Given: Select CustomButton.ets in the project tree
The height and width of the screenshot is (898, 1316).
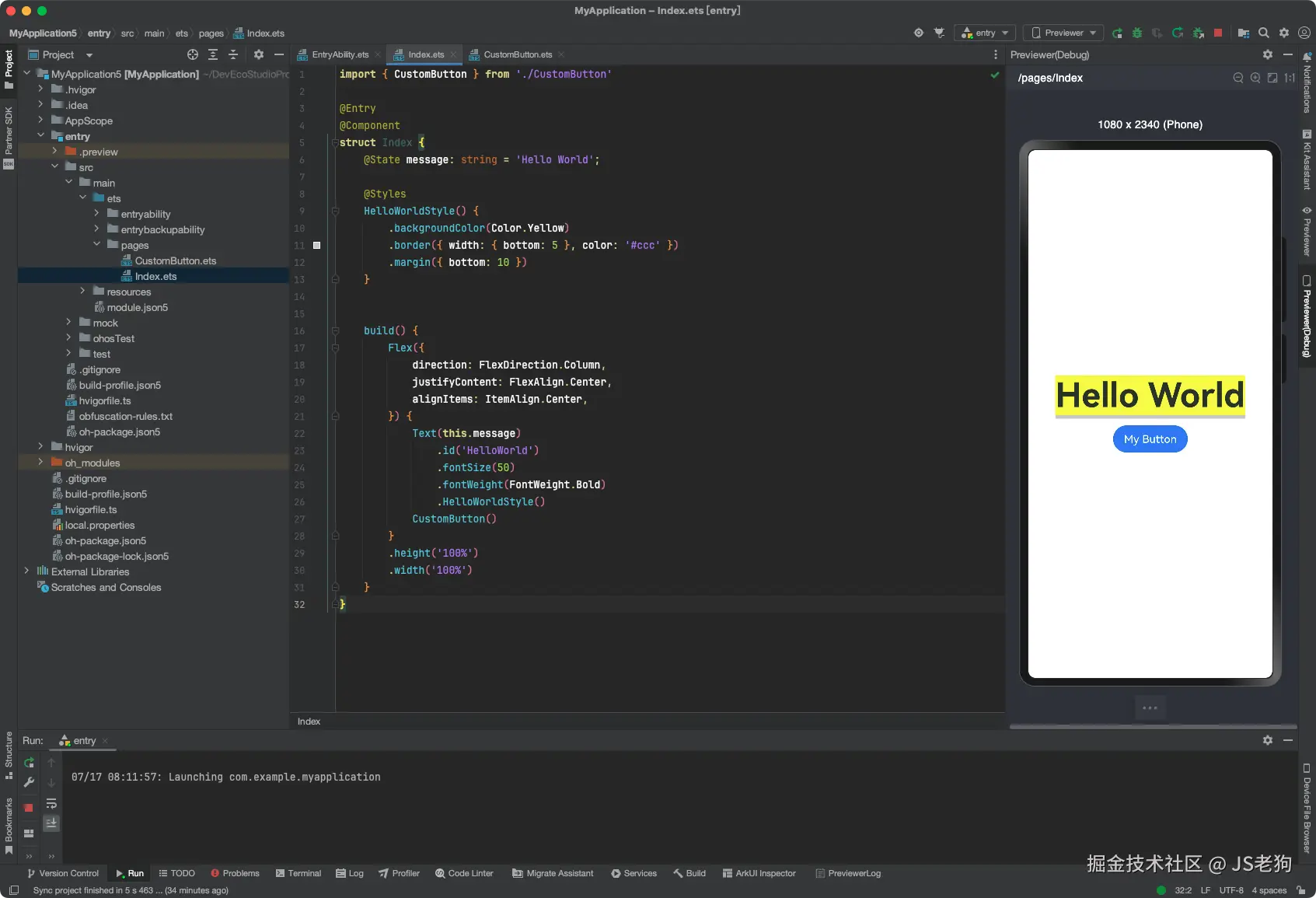Looking at the screenshot, I should point(175,260).
